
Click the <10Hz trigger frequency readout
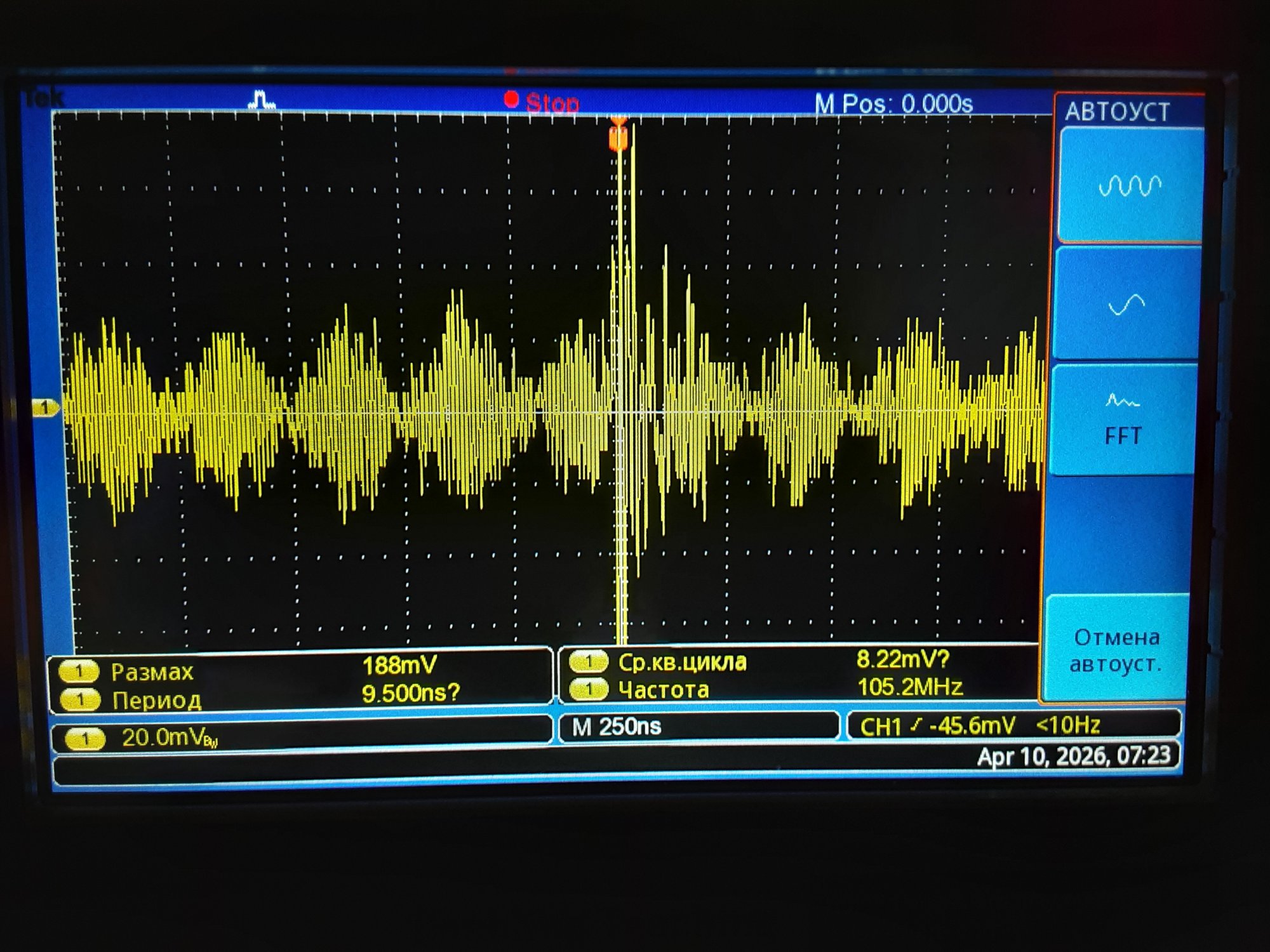coord(1067,725)
